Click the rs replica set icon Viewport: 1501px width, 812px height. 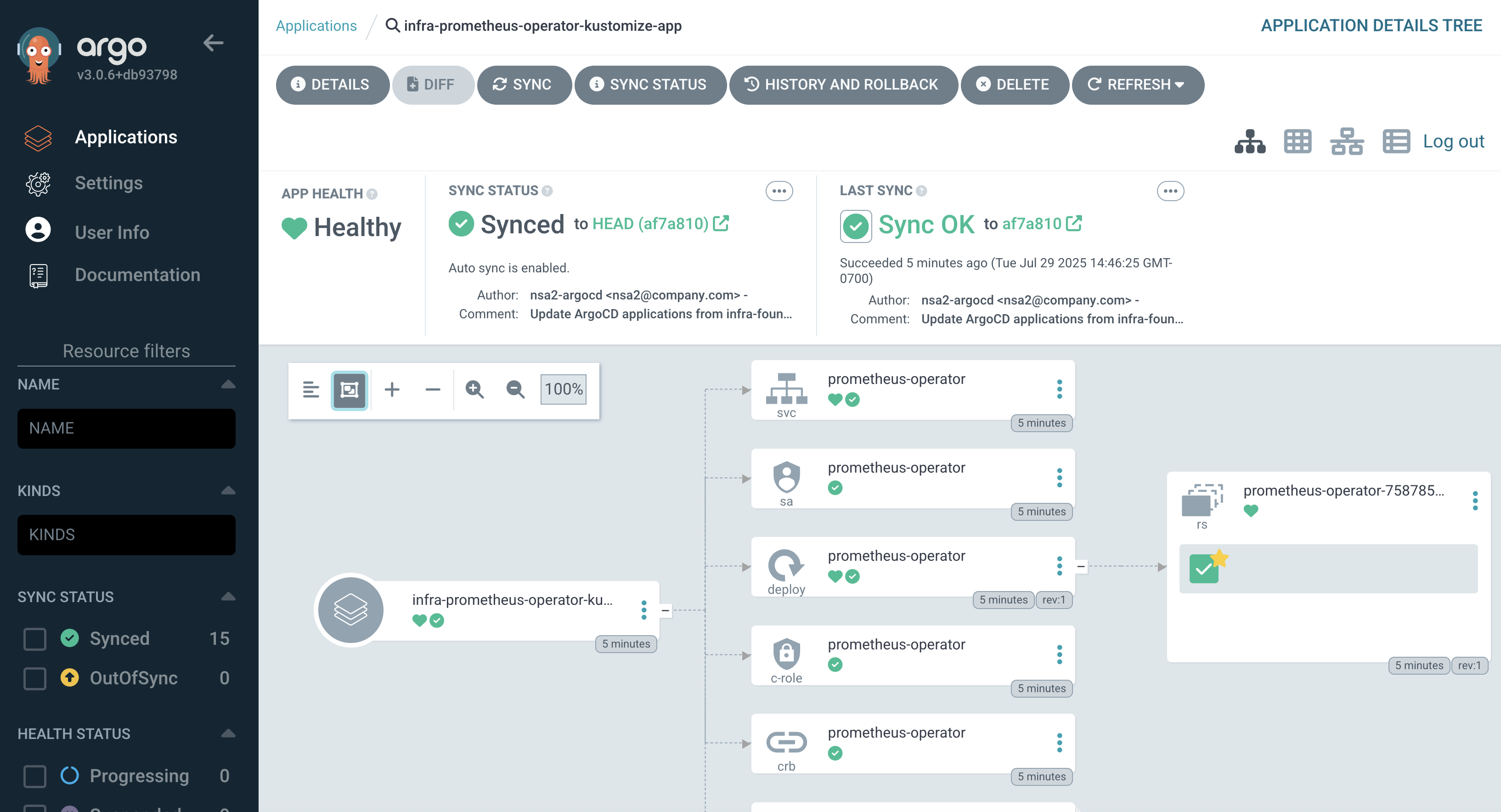point(1202,500)
